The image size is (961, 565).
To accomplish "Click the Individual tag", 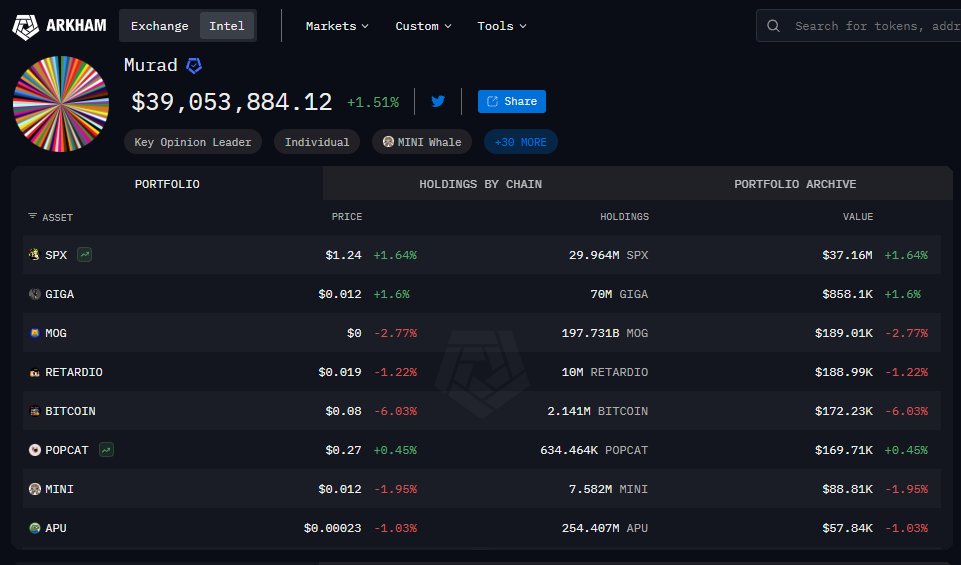I will point(317,142).
